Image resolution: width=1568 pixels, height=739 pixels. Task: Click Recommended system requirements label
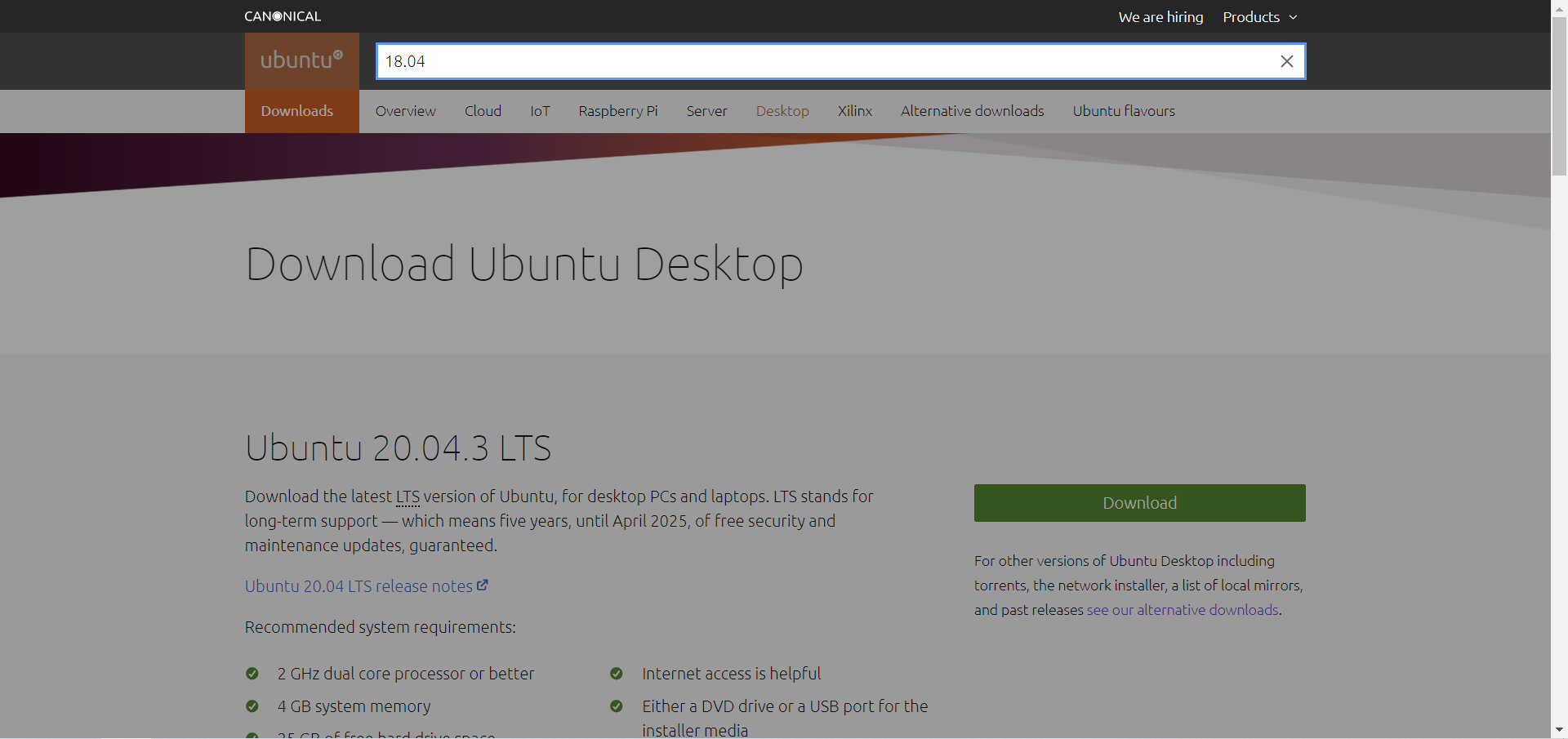click(x=381, y=627)
